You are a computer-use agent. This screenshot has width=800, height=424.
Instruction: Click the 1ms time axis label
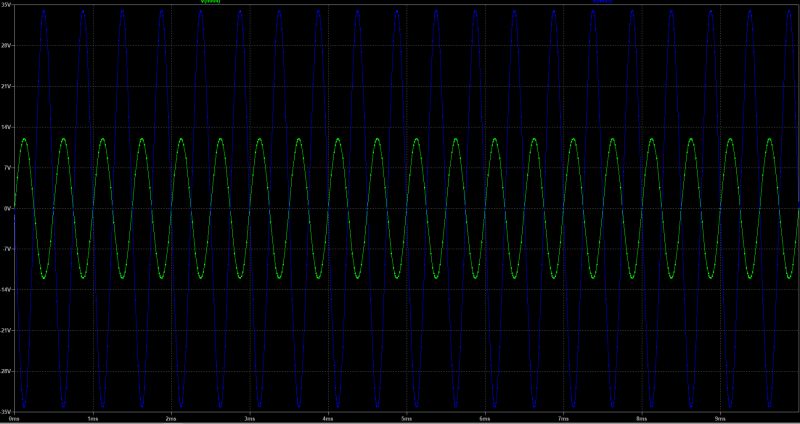point(93,418)
